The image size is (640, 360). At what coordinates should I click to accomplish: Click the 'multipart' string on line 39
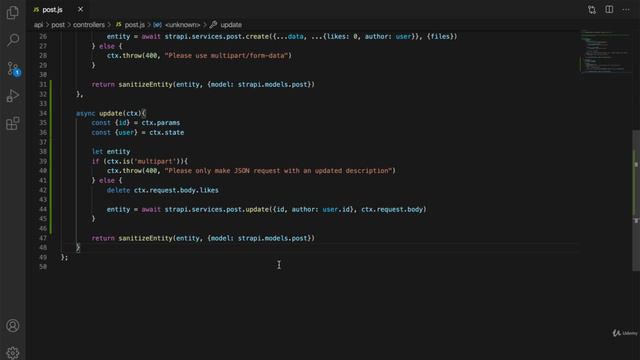coord(155,161)
